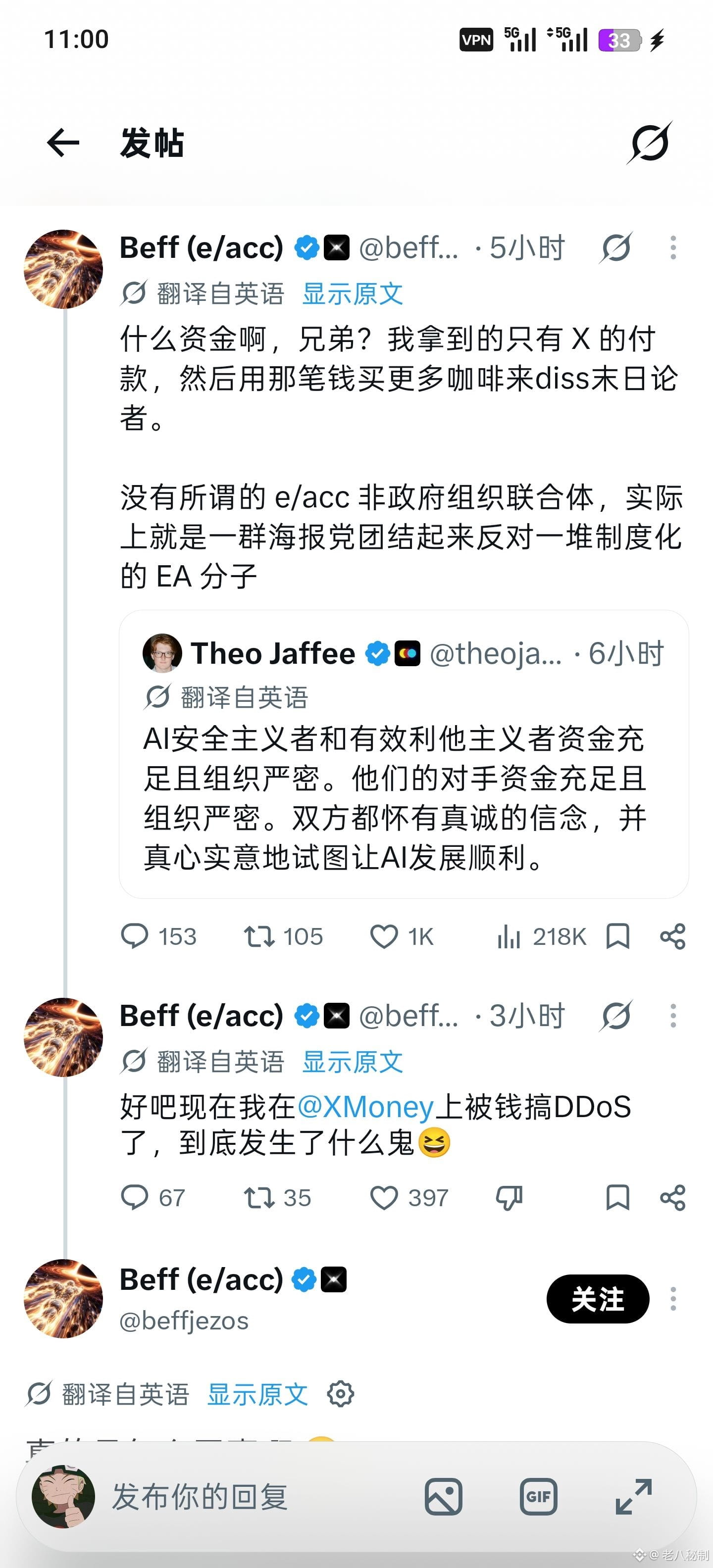Tap 显示原文 on the first post
This screenshot has height=1568, width=713.
(x=353, y=294)
